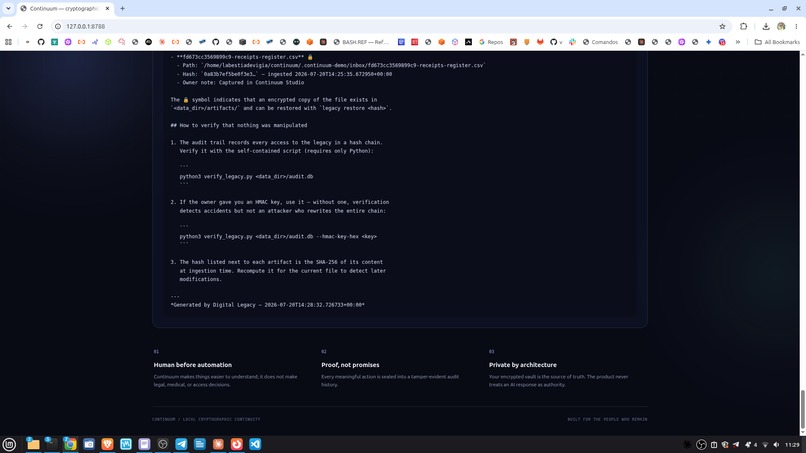806x453 pixels.
Task: Open the apps grid in bookmarks bar
Action: tap(8, 42)
